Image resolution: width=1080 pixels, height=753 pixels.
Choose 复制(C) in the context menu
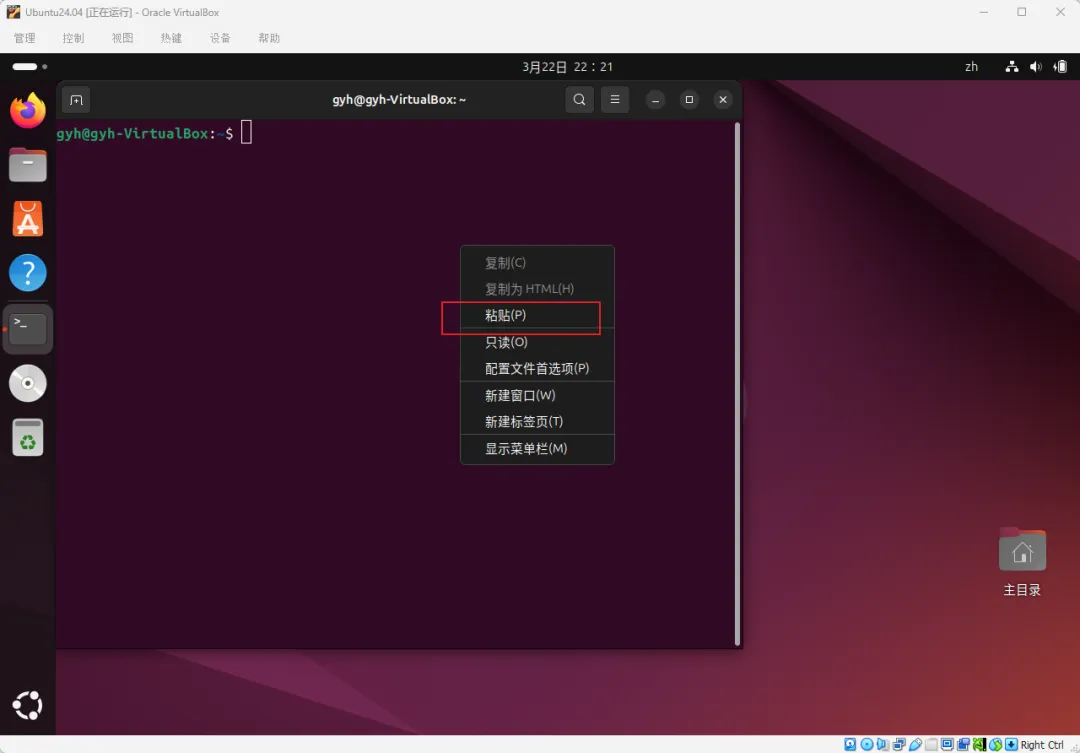[537, 262]
